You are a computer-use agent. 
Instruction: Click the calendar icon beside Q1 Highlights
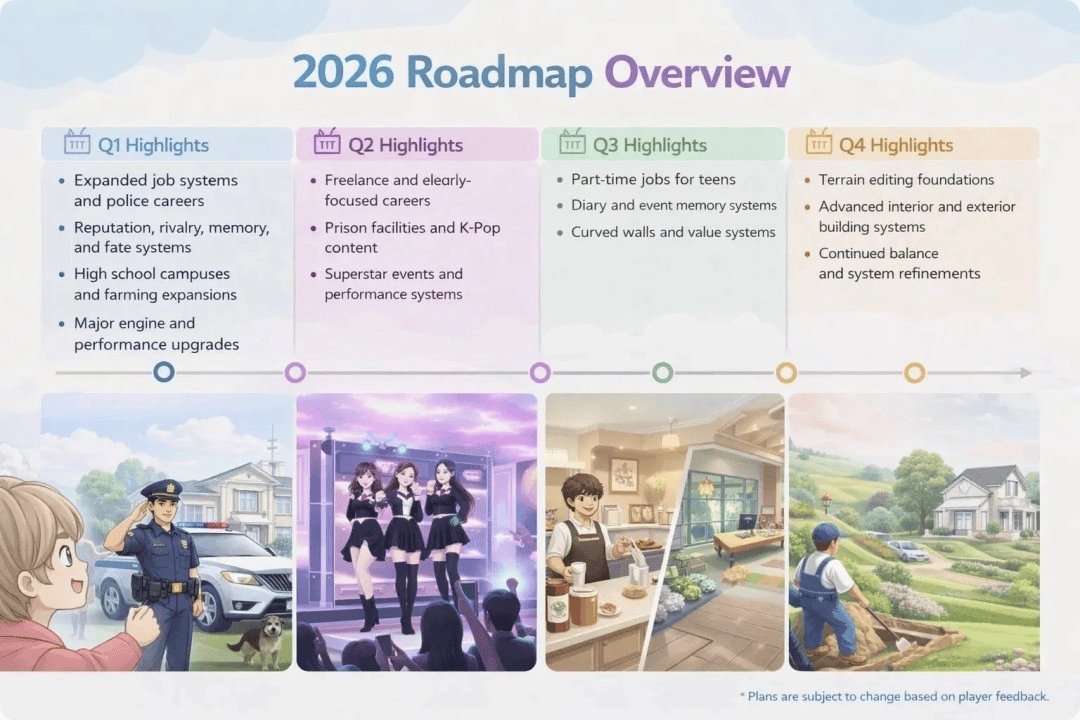pos(76,143)
